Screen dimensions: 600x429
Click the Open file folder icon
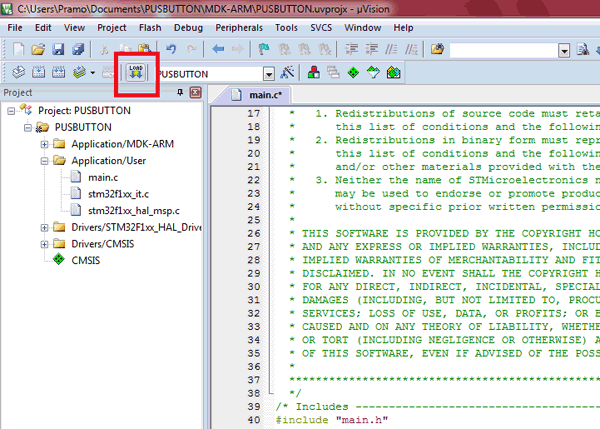point(38,49)
